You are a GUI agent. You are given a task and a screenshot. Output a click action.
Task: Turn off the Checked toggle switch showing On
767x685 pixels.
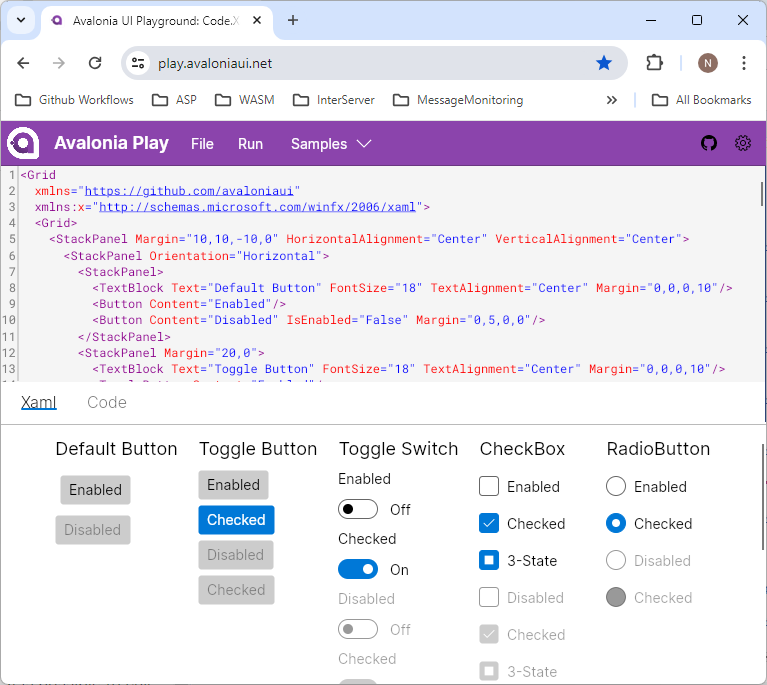[358, 570]
